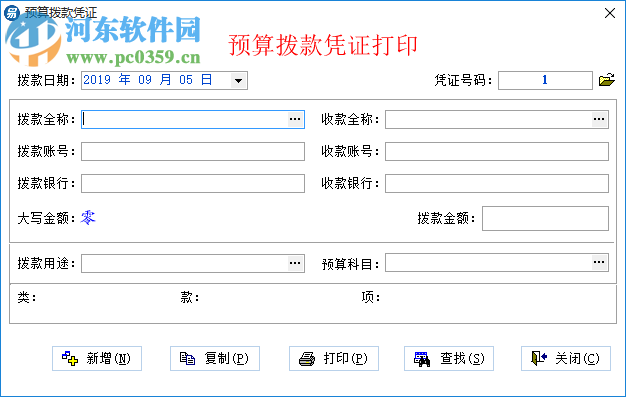This screenshot has width=626, height=397.
Task: Click the 打印(P) print button
Action: 334,358
